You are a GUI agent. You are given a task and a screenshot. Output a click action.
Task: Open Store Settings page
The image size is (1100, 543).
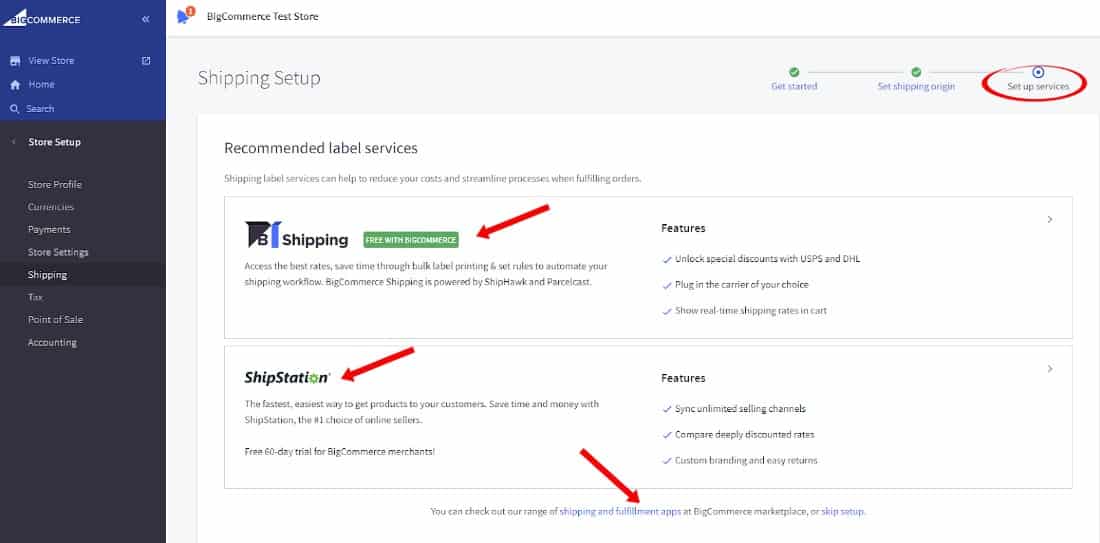pos(58,253)
